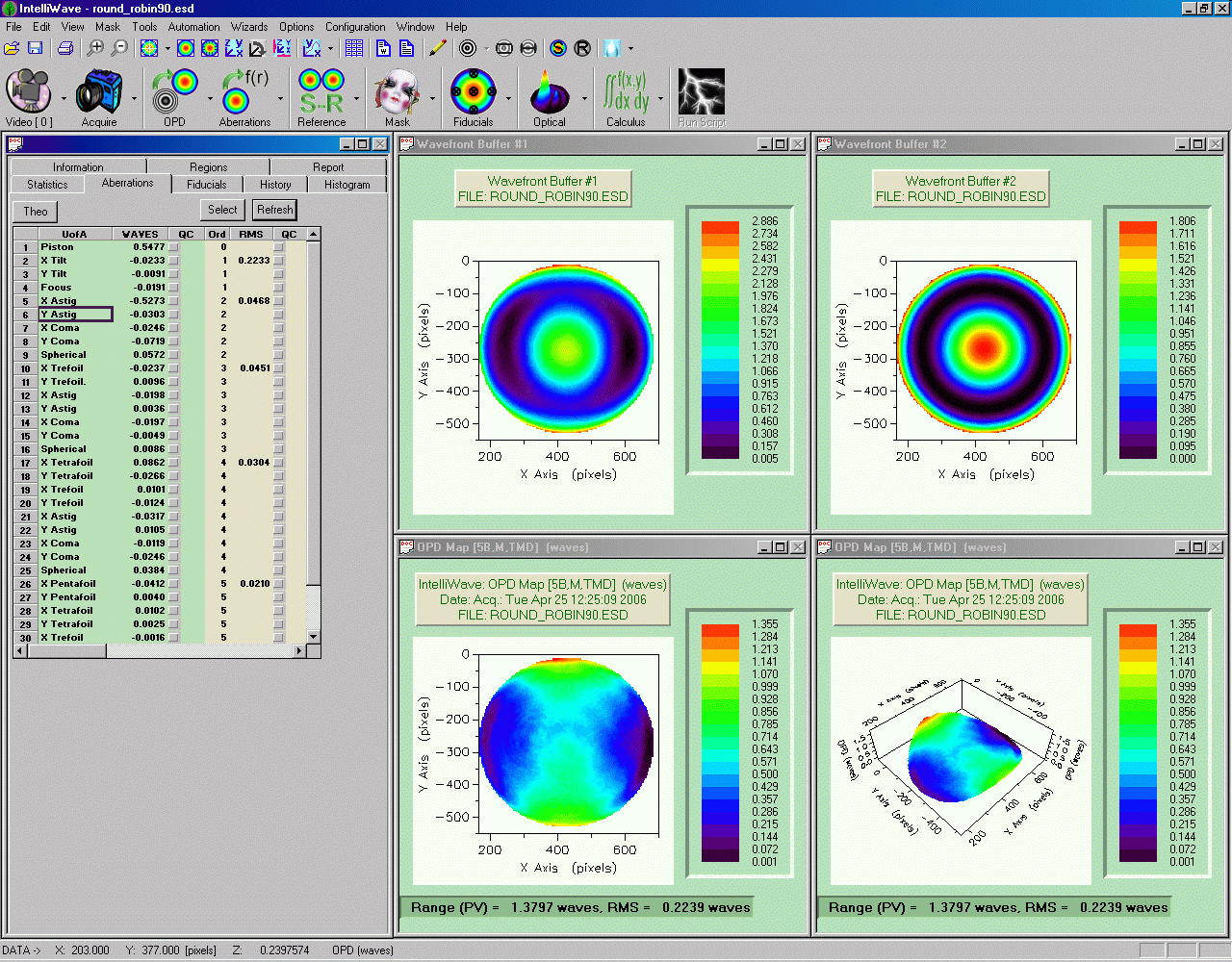Click the Save floppy disk icon

pos(36,48)
